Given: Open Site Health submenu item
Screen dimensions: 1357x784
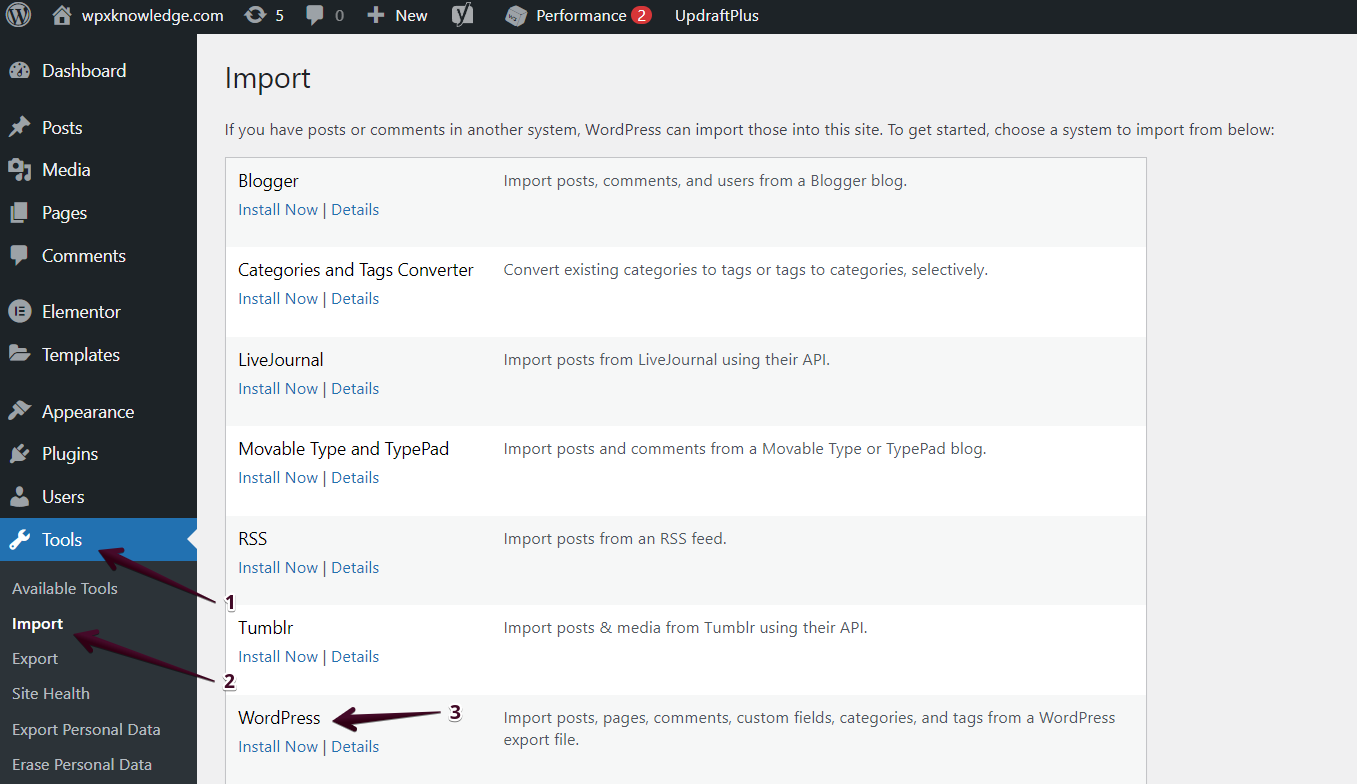Looking at the screenshot, I should click(x=51, y=694).
